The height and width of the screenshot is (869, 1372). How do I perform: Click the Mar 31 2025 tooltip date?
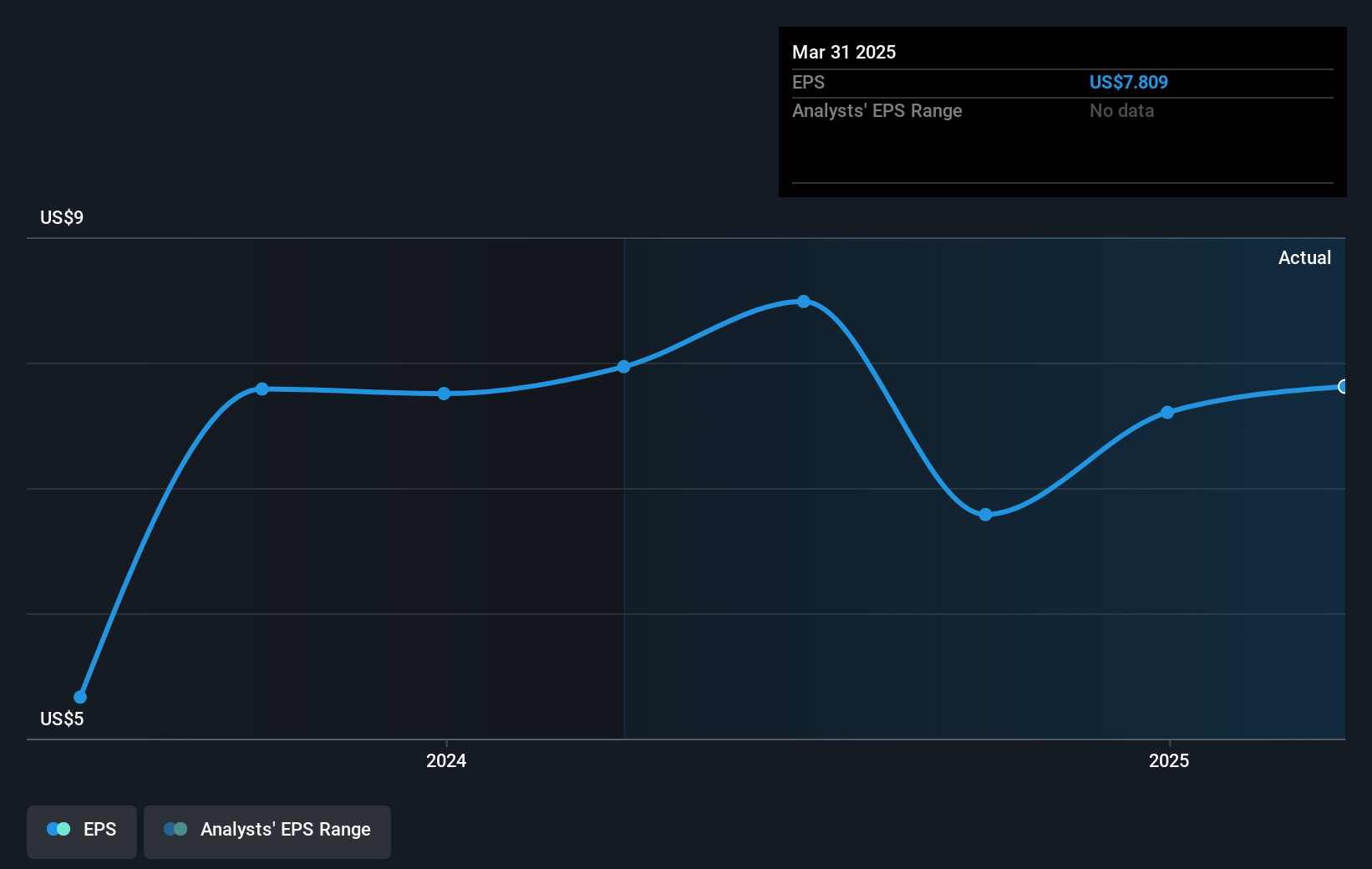844,52
